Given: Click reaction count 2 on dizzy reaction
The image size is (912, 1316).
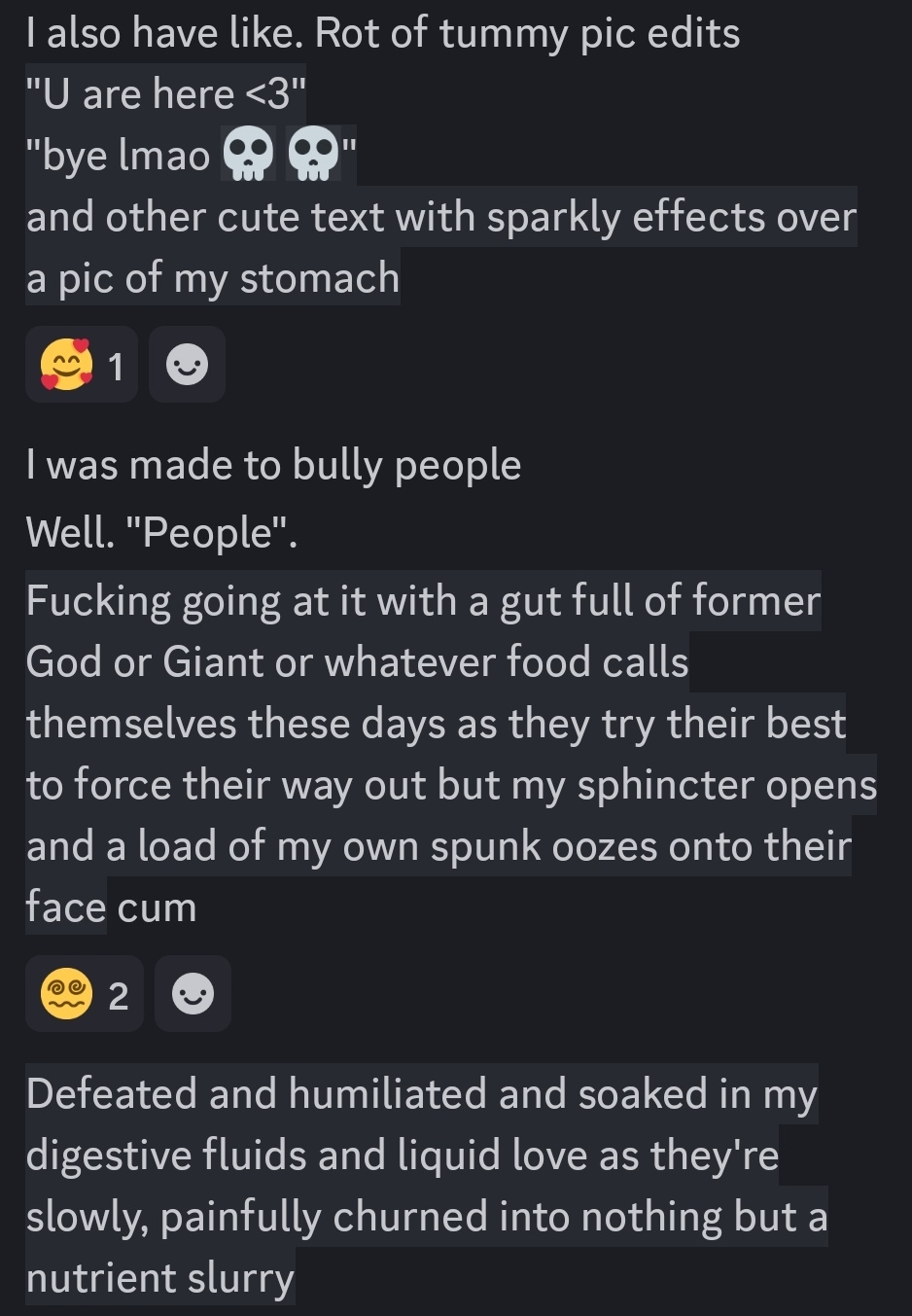Looking at the screenshot, I should (119, 996).
